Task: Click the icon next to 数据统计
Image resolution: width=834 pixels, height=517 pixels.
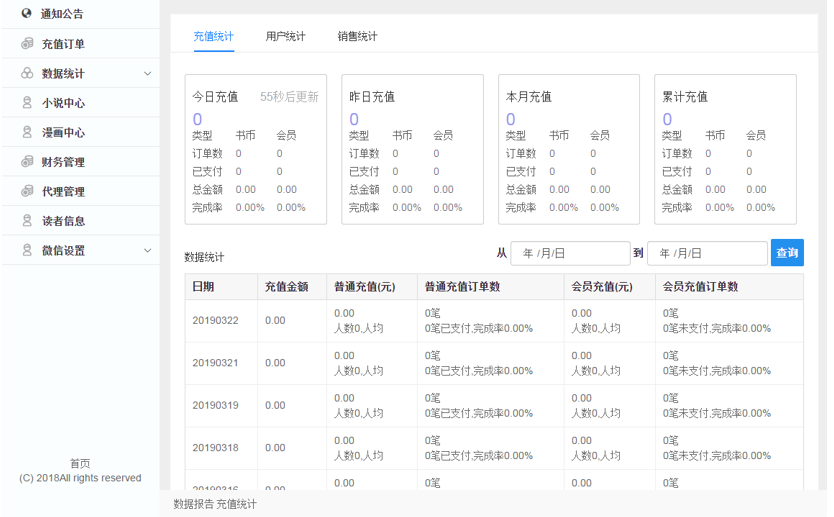Action: [27, 73]
